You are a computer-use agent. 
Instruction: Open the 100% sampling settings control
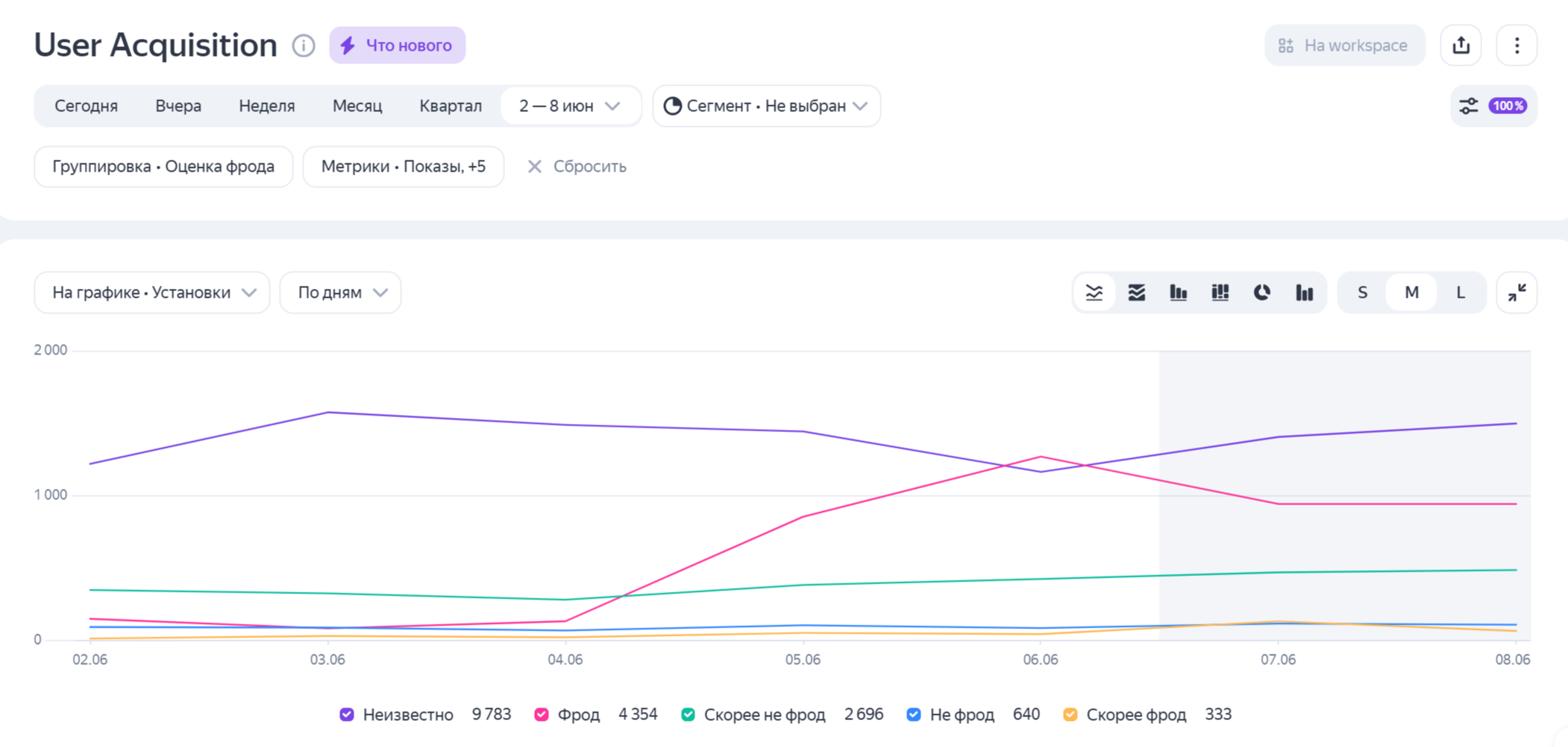click(x=1493, y=106)
